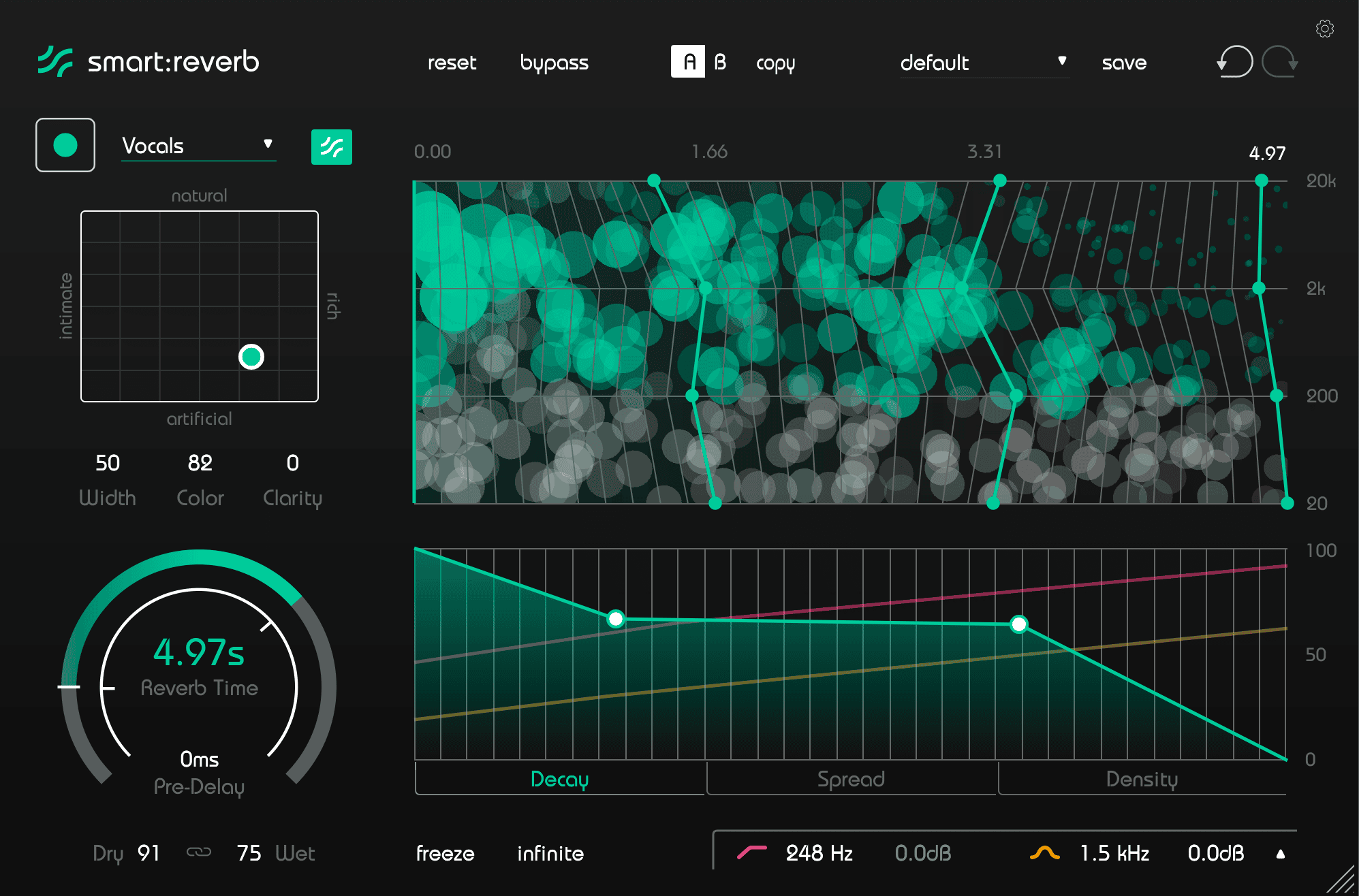The width and height of the screenshot is (1359, 896).
Task: Click the Reverb Time outer ring knob
Action: click(198, 558)
